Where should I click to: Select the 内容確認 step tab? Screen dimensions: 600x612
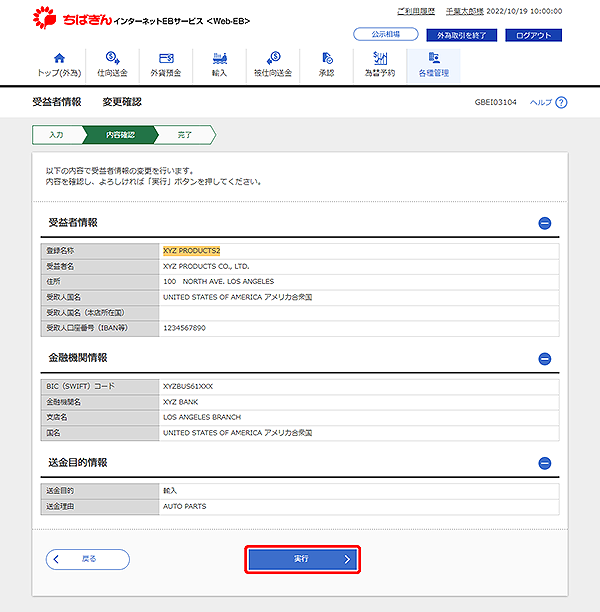120,135
